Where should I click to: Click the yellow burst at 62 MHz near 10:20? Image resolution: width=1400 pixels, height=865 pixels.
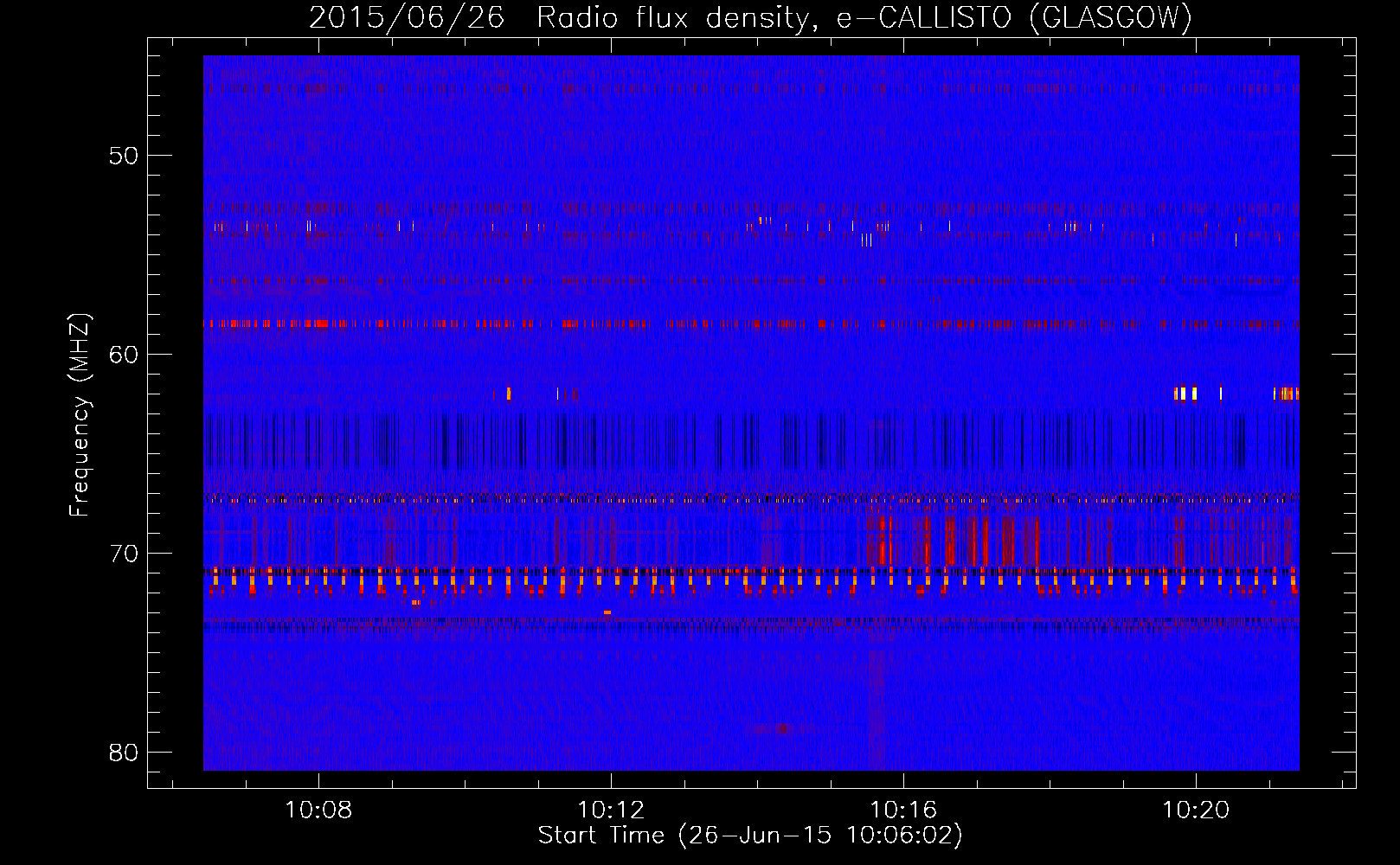[1185, 394]
